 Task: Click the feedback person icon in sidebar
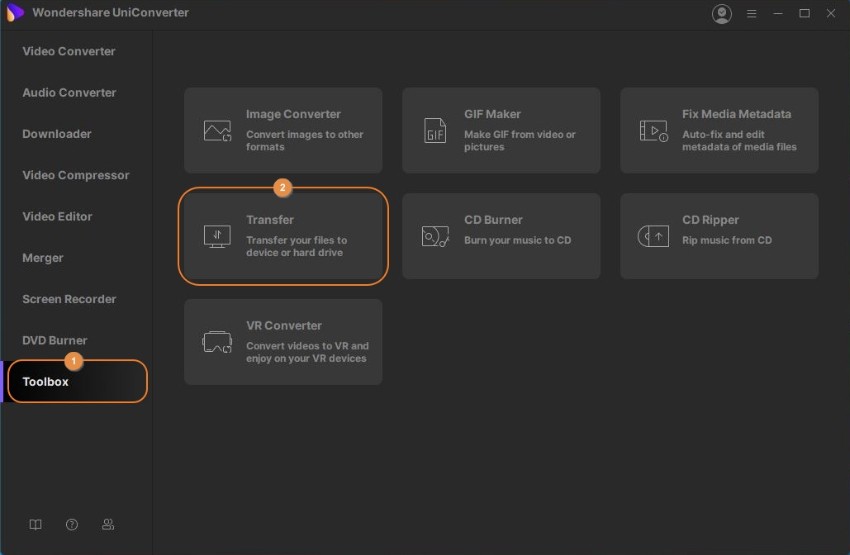pyautogui.click(x=108, y=524)
